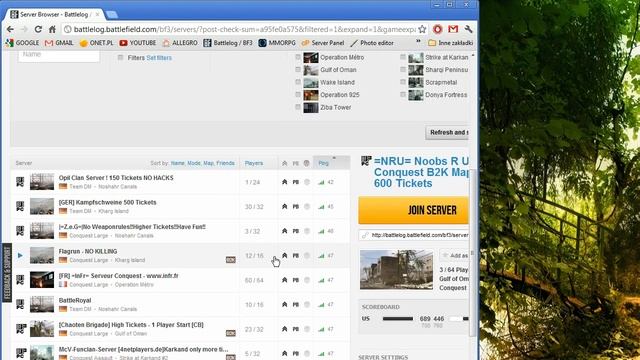Select the [Chaoten Brigade] High Tickets server

pos(180,329)
